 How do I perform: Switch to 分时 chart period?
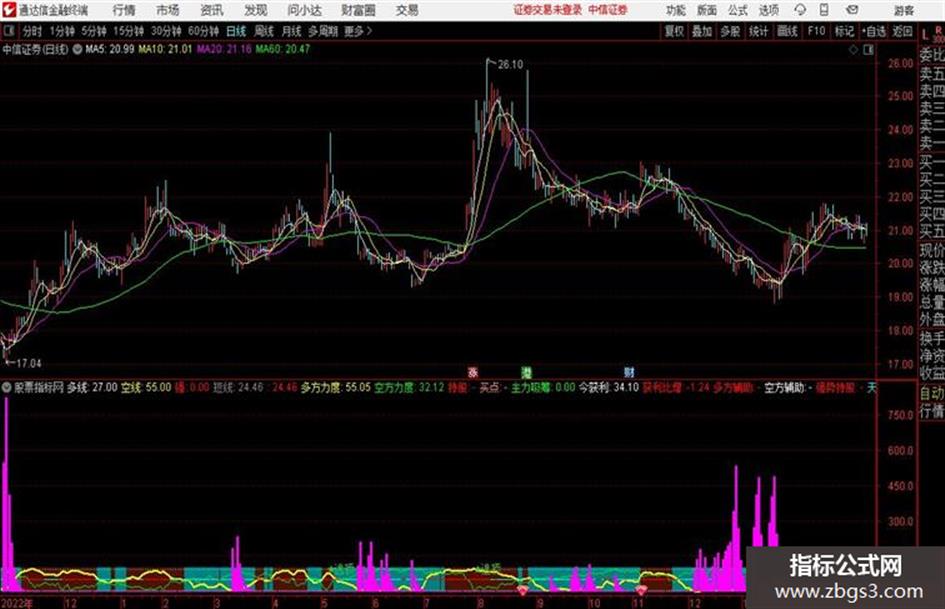click(32, 31)
